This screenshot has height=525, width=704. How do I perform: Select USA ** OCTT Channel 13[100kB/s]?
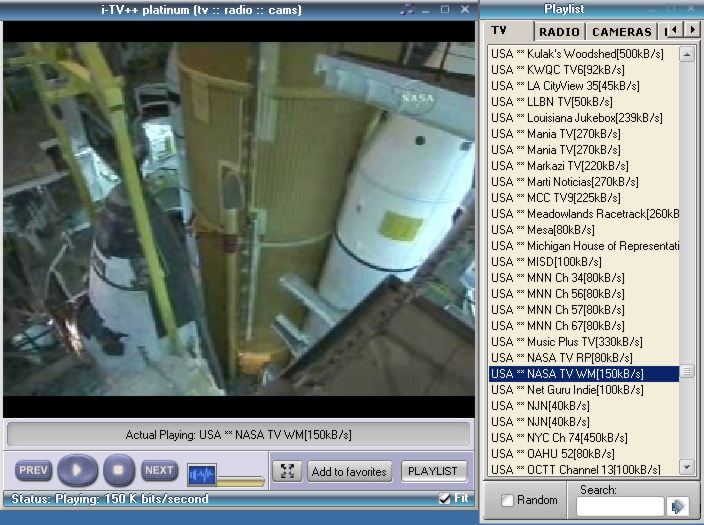[584, 470]
